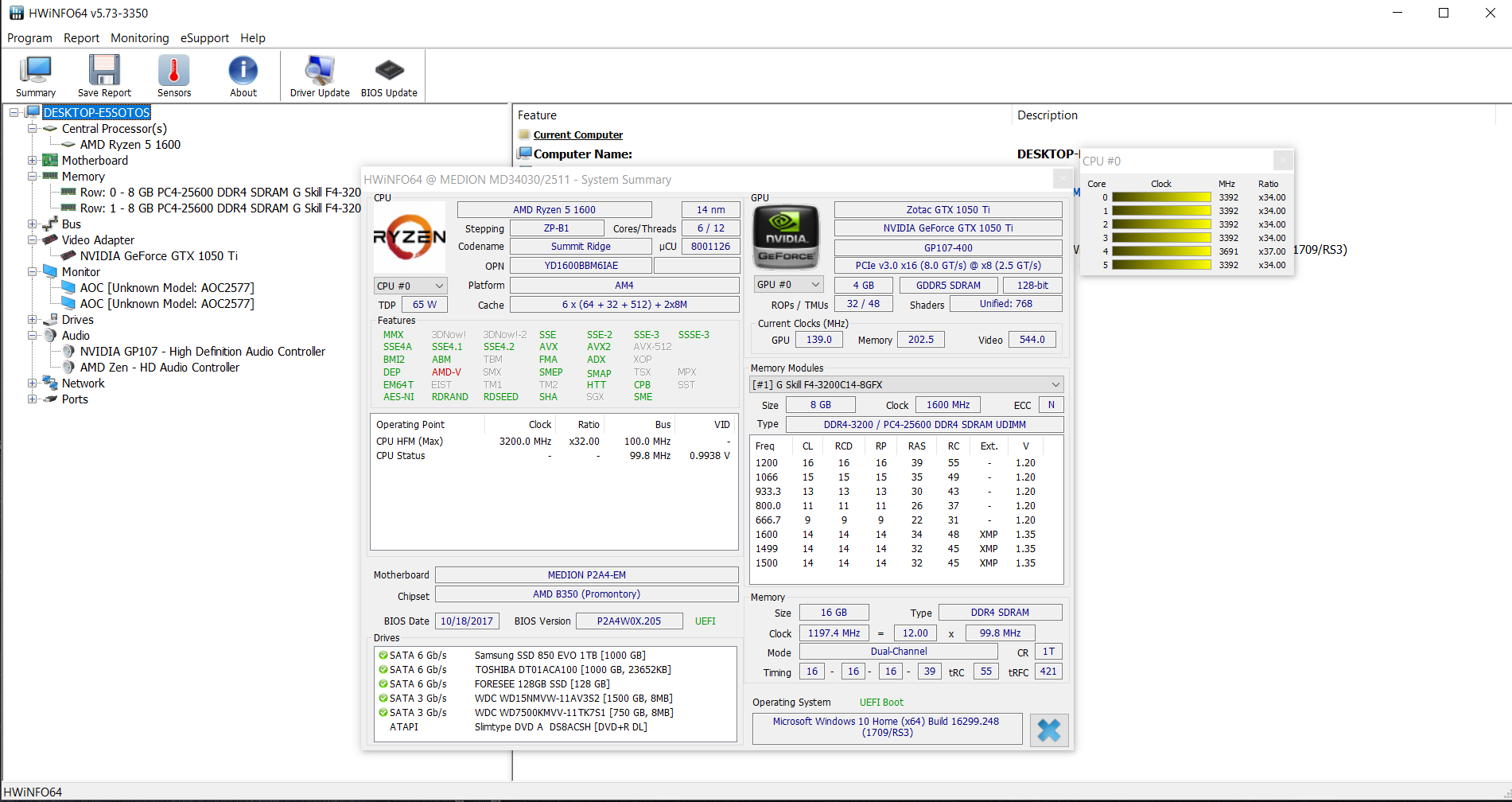This screenshot has width=1512, height=802.
Task: Collapse the DESKTOP-E5SOTOS root node
Action: (14, 112)
